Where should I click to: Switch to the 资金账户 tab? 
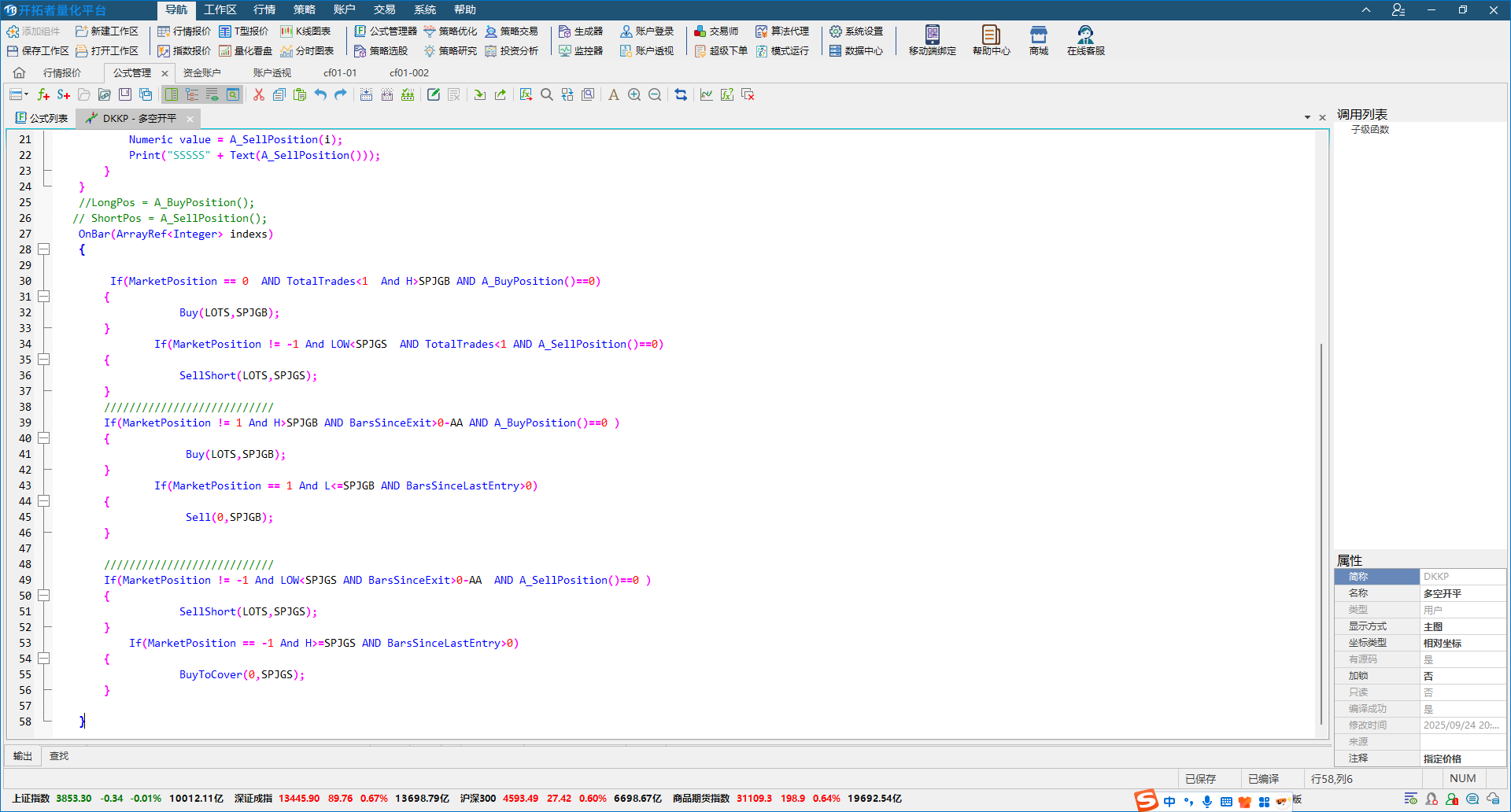point(202,72)
